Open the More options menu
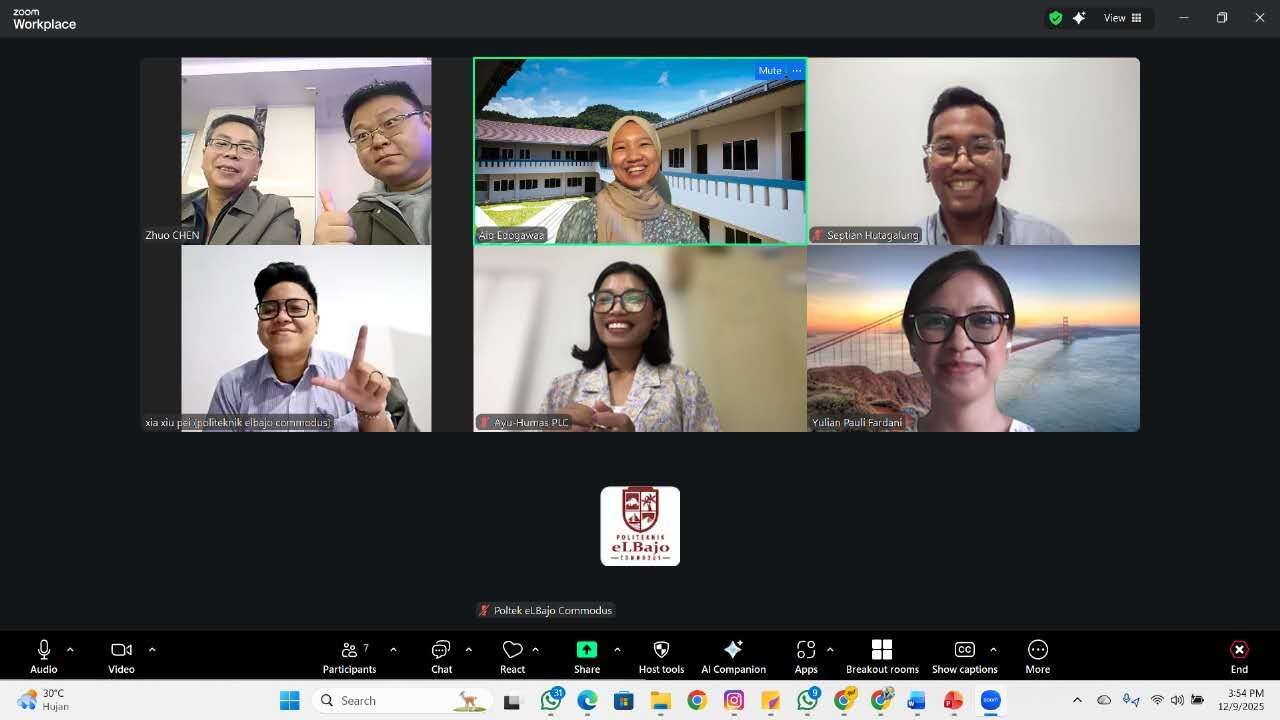The height and width of the screenshot is (720, 1280). (x=1037, y=656)
